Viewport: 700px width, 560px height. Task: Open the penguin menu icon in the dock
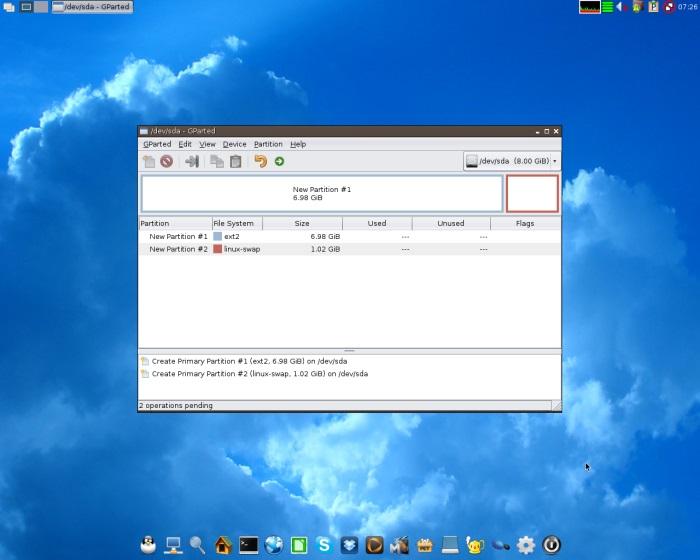[148, 545]
